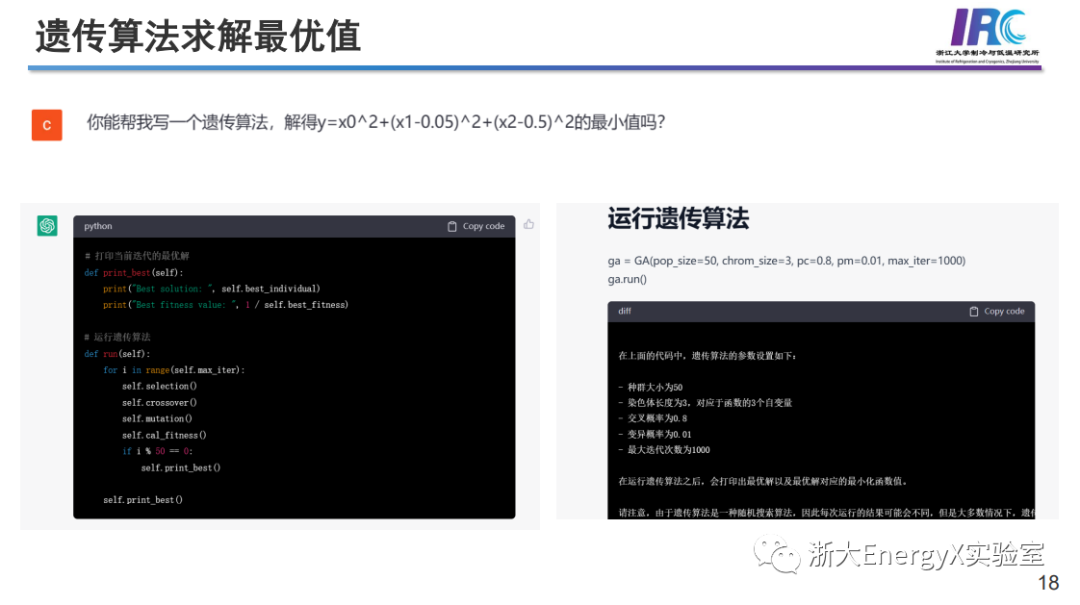Click the clipboard icon in diff code header

coord(974,311)
